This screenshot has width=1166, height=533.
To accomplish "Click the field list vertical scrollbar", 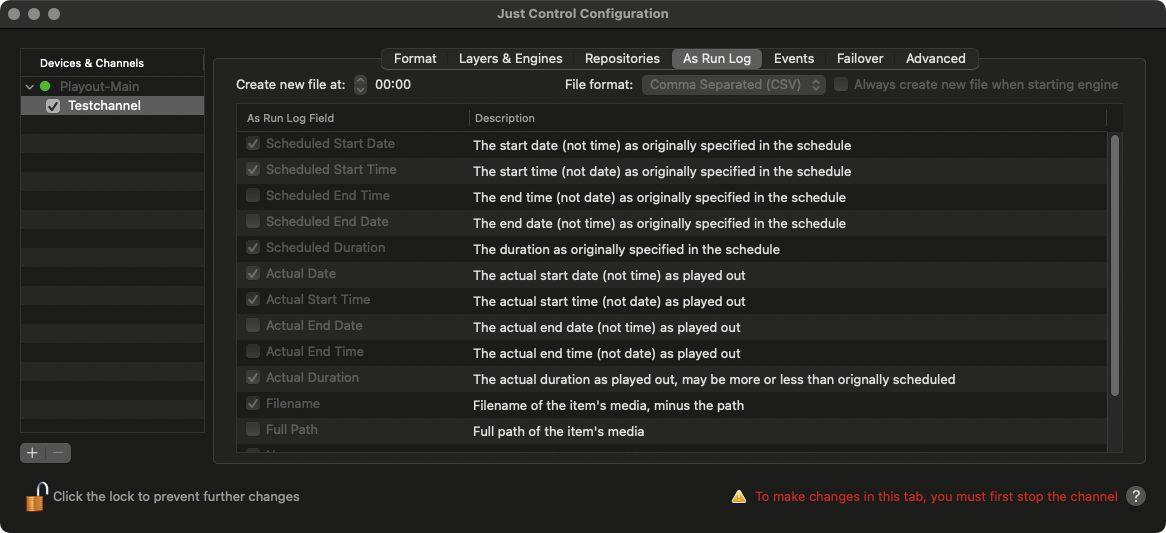I will click(x=1114, y=265).
